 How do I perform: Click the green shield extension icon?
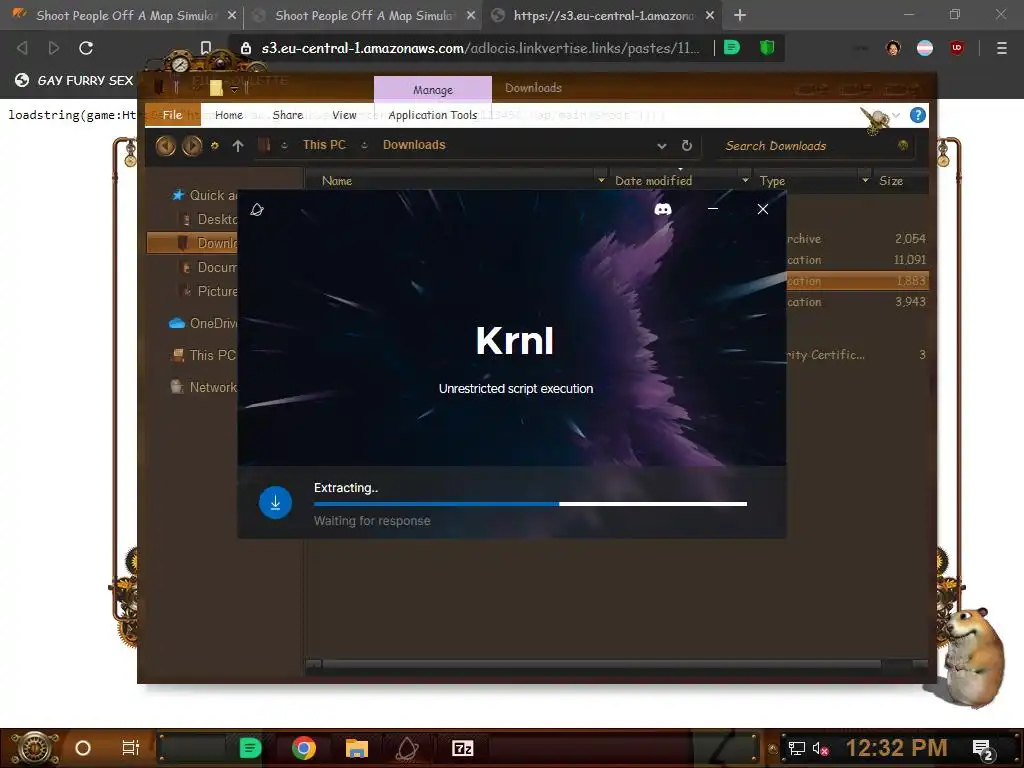[767, 47]
